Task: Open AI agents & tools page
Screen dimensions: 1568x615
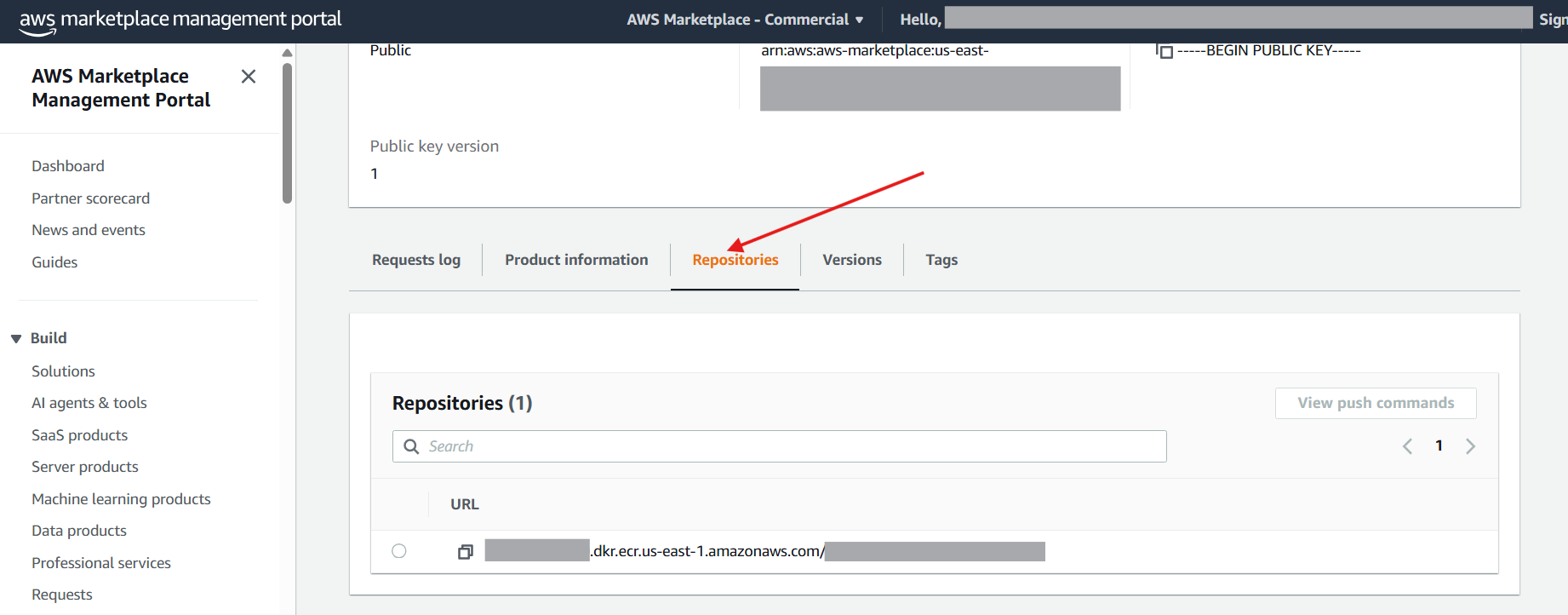Action: [89, 403]
